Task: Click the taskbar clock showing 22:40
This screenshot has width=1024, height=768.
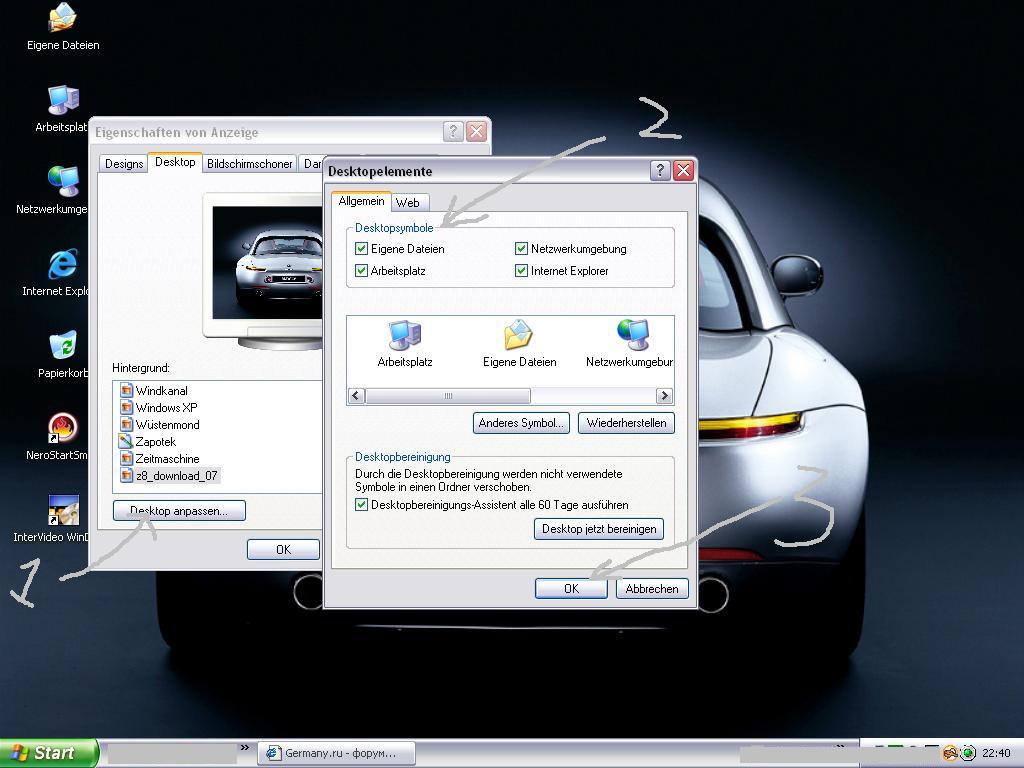Action: [996, 753]
